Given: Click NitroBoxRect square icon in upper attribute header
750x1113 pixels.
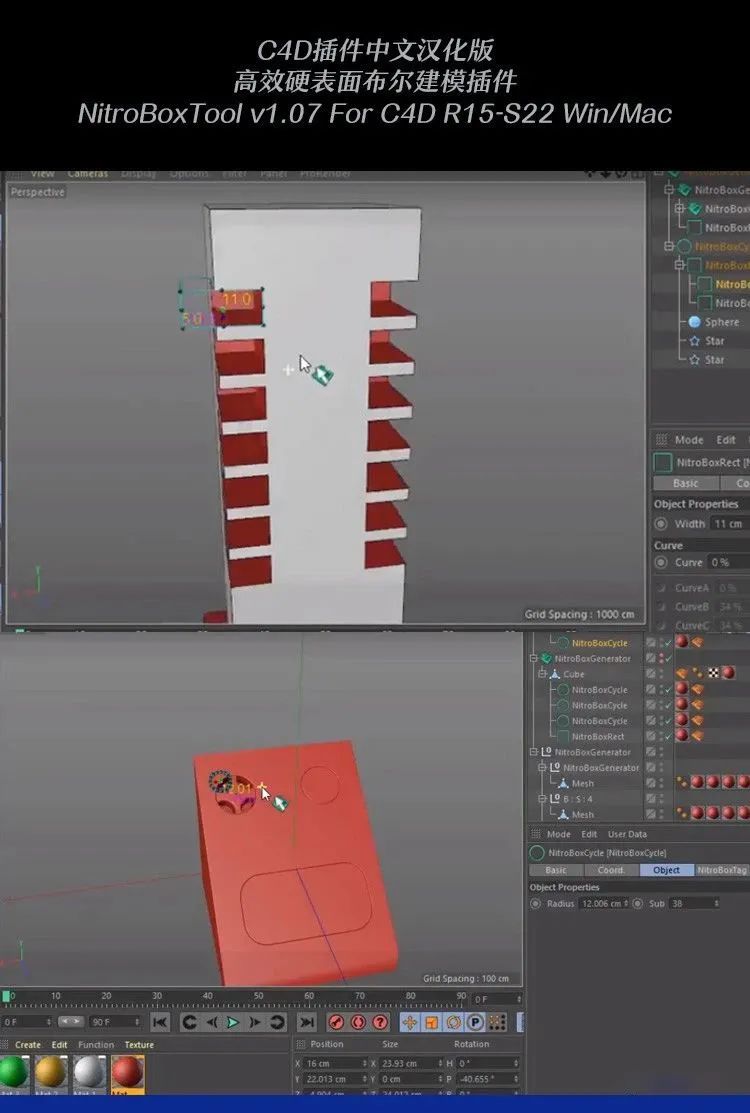Looking at the screenshot, I should (663, 462).
